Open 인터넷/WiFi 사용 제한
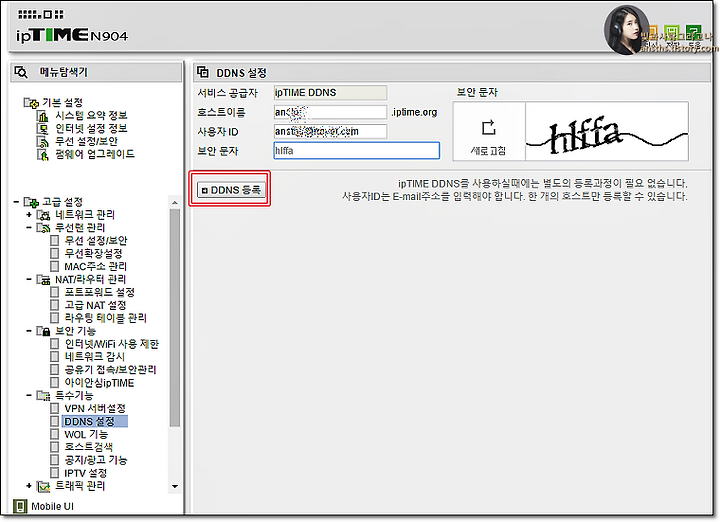Screen dimensions: 720x522 112,344
